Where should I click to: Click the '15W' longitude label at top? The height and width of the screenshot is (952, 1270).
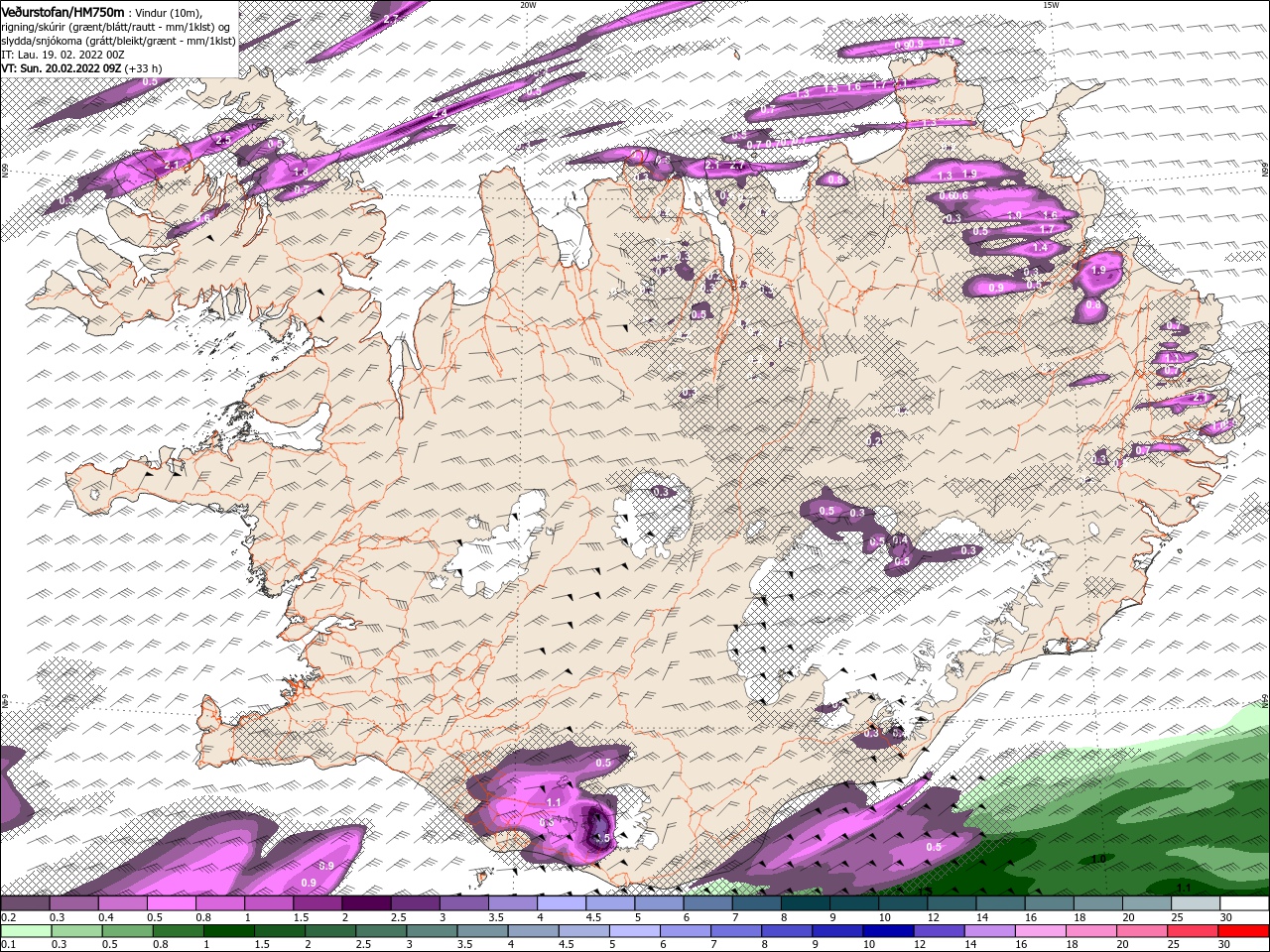(x=1050, y=5)
